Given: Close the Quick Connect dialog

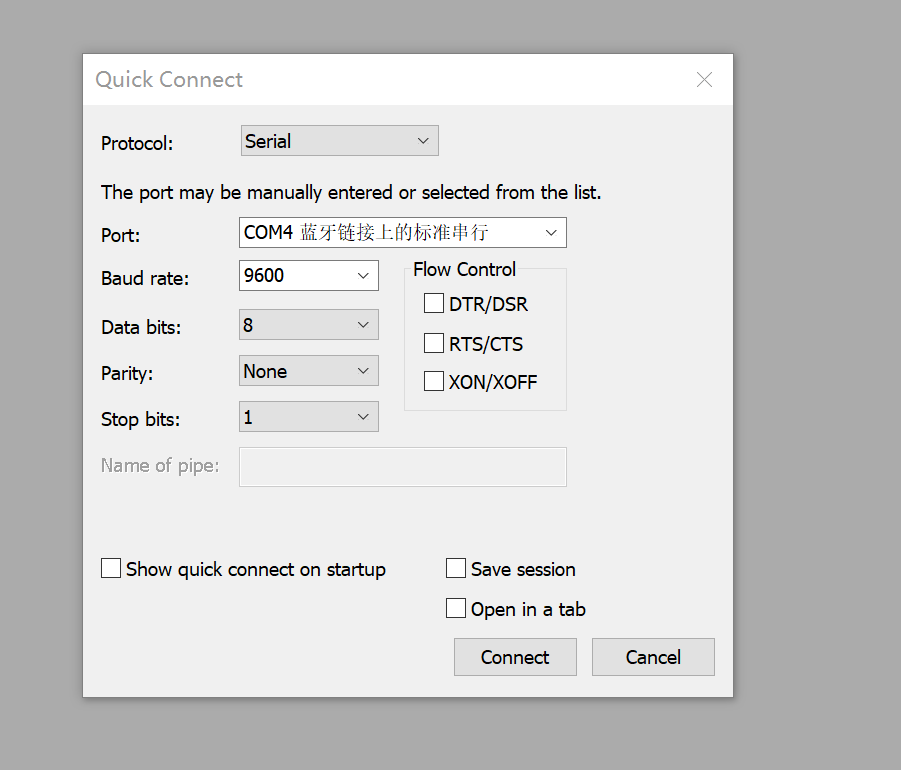Looking at the screenshot, I should click(x=704, y=80).
